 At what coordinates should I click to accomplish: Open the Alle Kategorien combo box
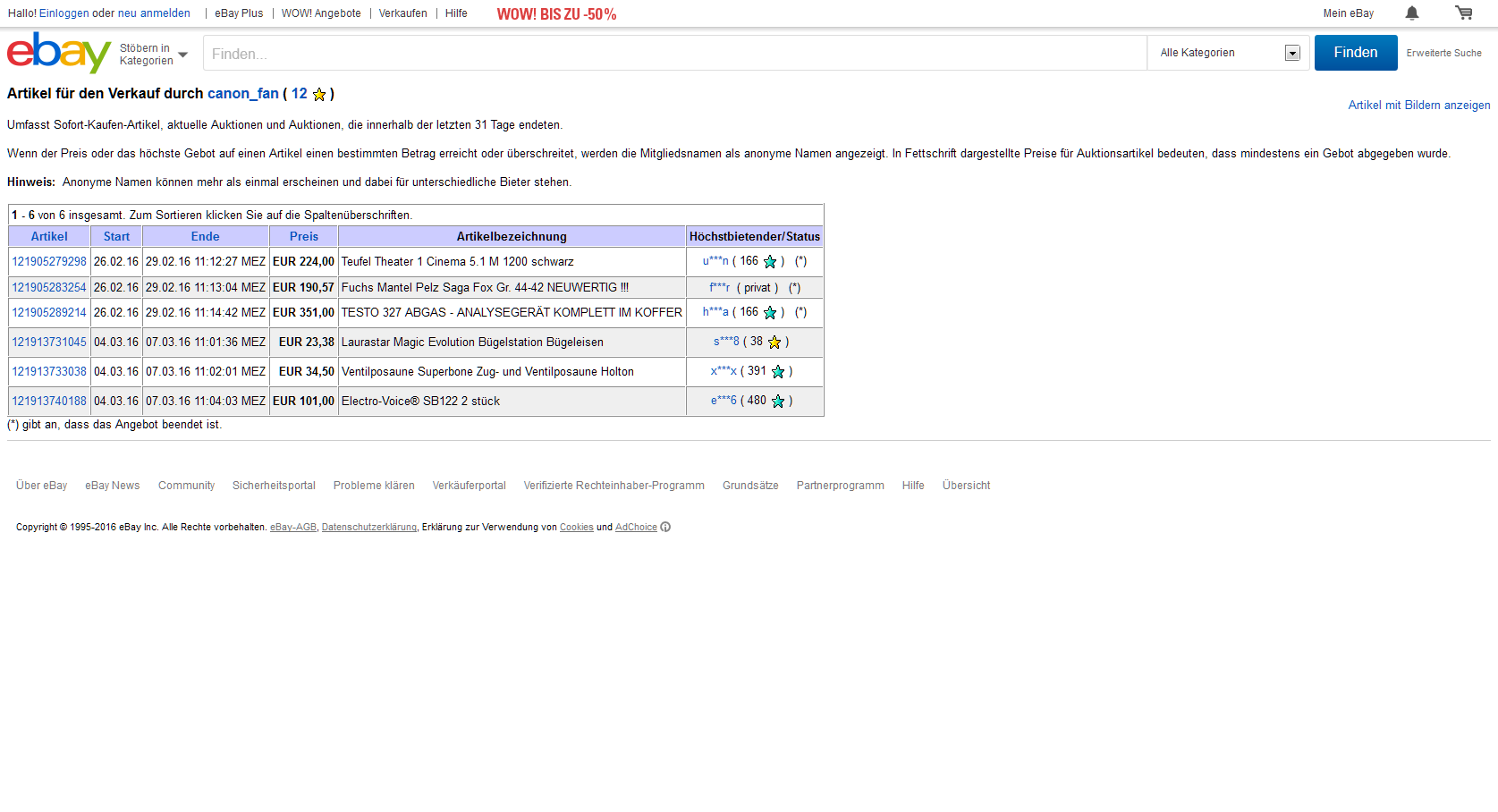point(1230,53)
